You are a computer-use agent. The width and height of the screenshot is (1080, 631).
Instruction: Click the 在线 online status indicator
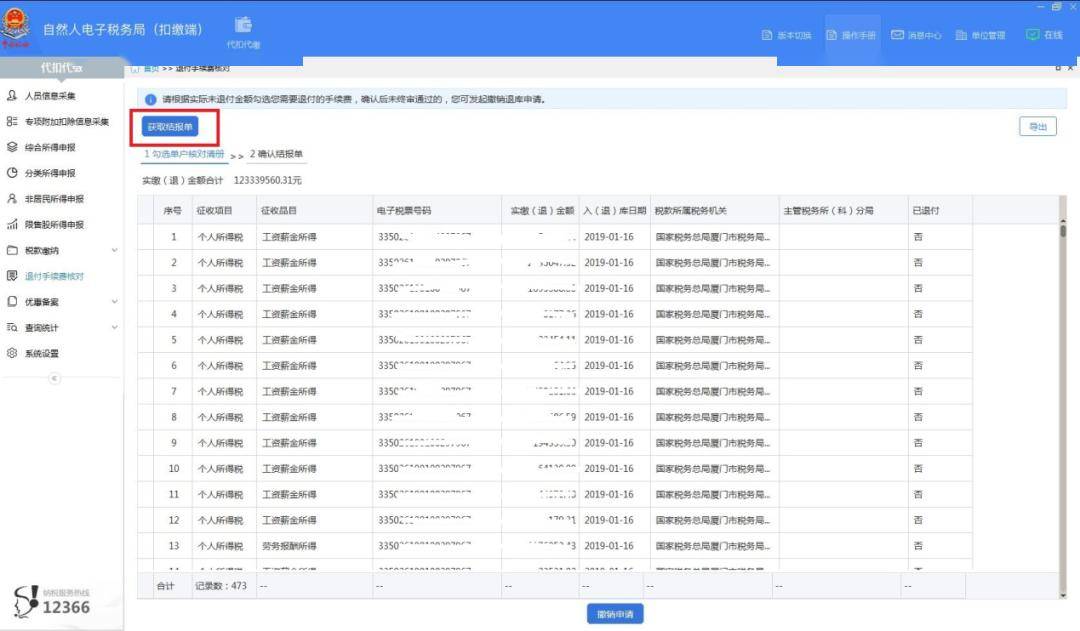pos(1044,35)
